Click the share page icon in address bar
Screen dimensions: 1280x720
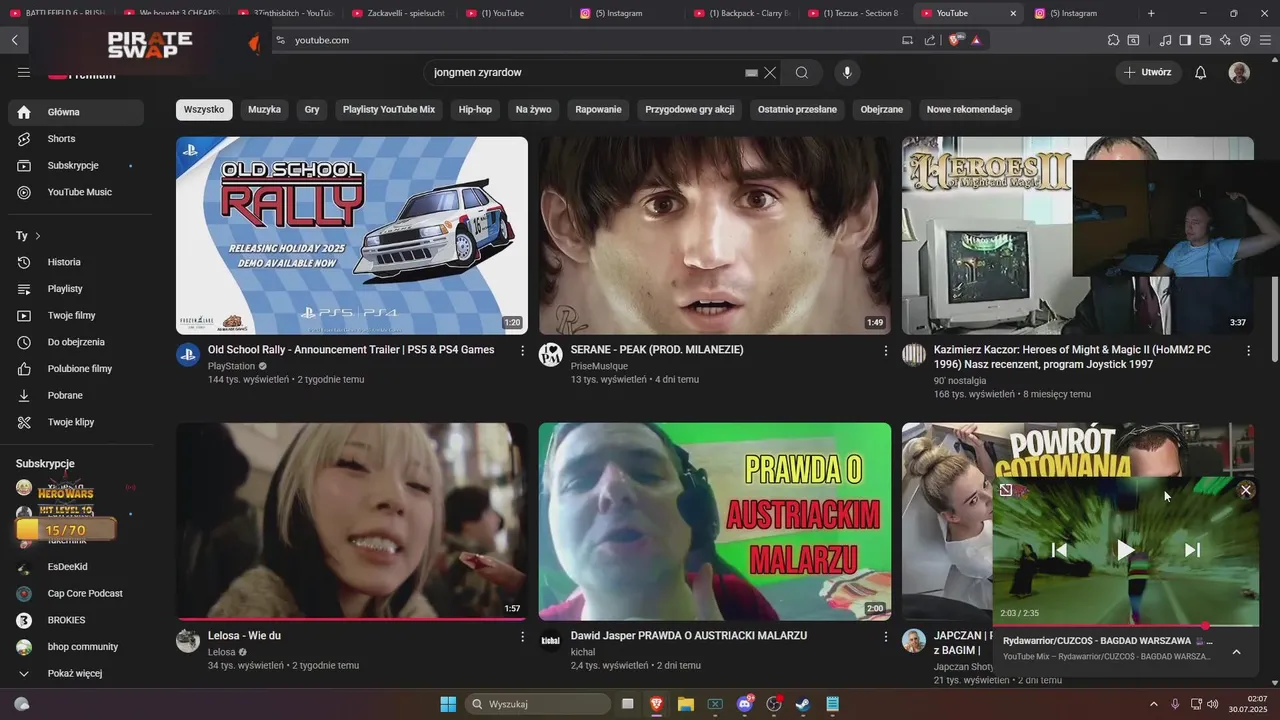click(930, 40)
